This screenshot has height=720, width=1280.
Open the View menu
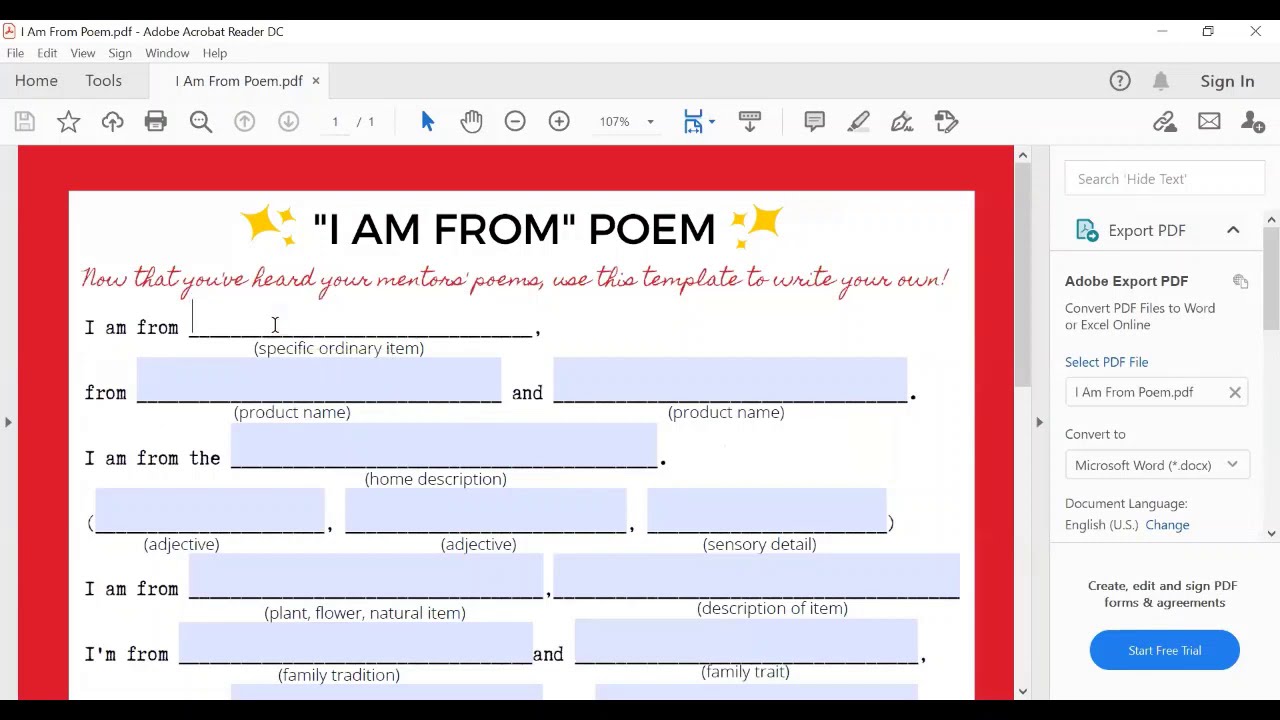(x=83, y=53)
